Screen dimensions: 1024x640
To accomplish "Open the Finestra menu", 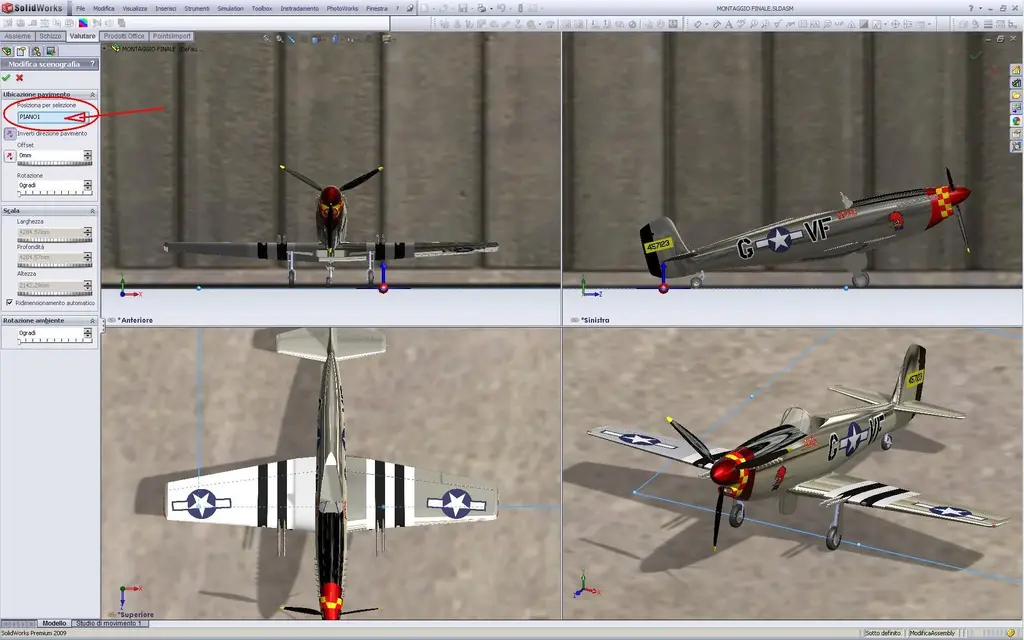I will (376, 8).
